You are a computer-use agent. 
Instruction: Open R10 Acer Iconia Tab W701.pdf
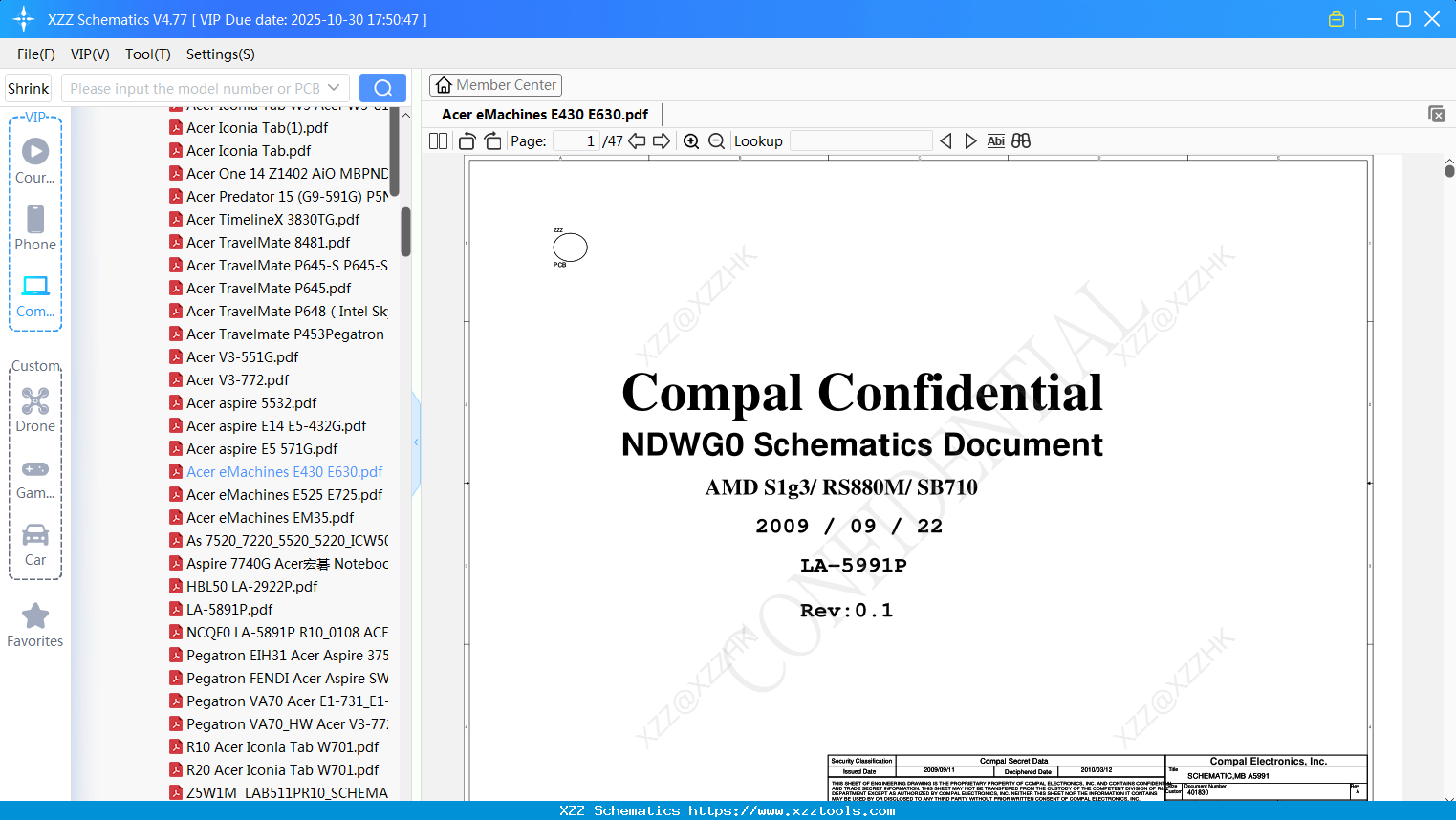click(x=274, y=747)
